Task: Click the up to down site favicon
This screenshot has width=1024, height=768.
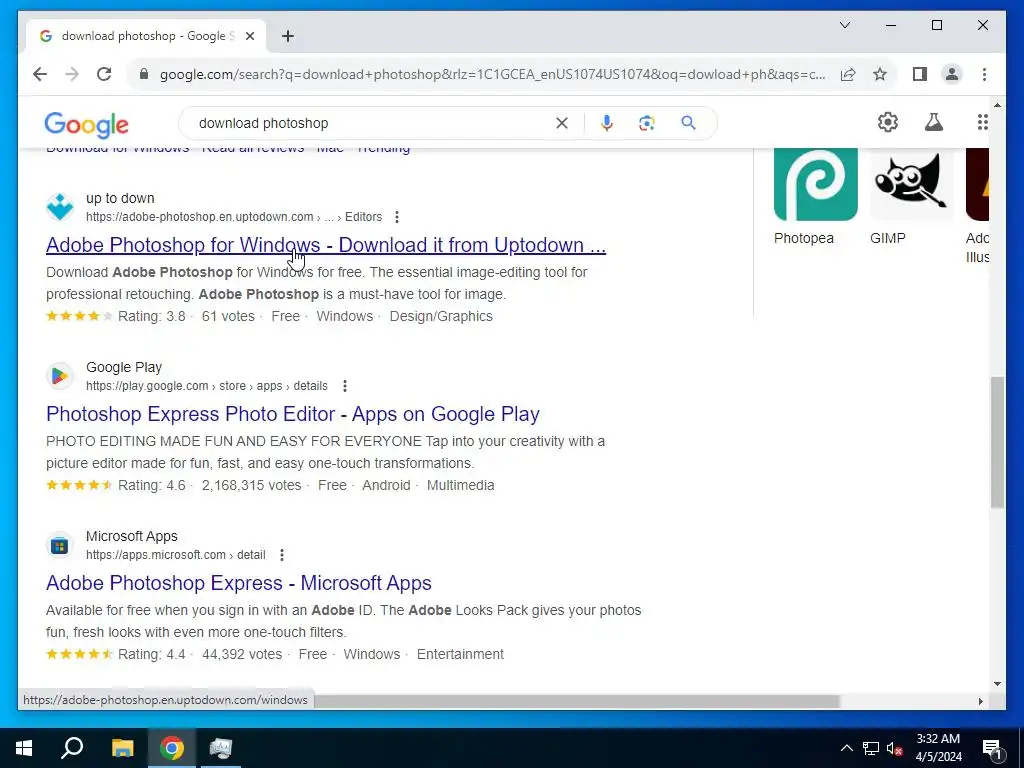Action: [59, 207]
